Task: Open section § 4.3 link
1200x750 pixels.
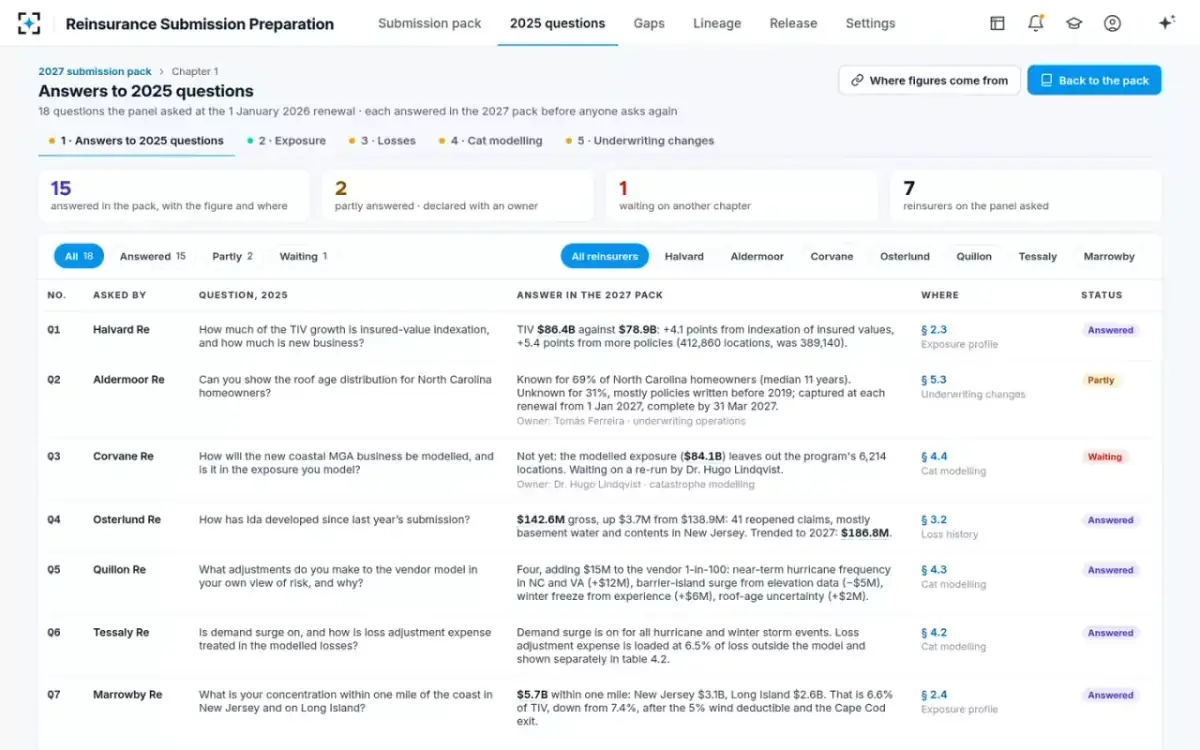Action: click(934, 570)
